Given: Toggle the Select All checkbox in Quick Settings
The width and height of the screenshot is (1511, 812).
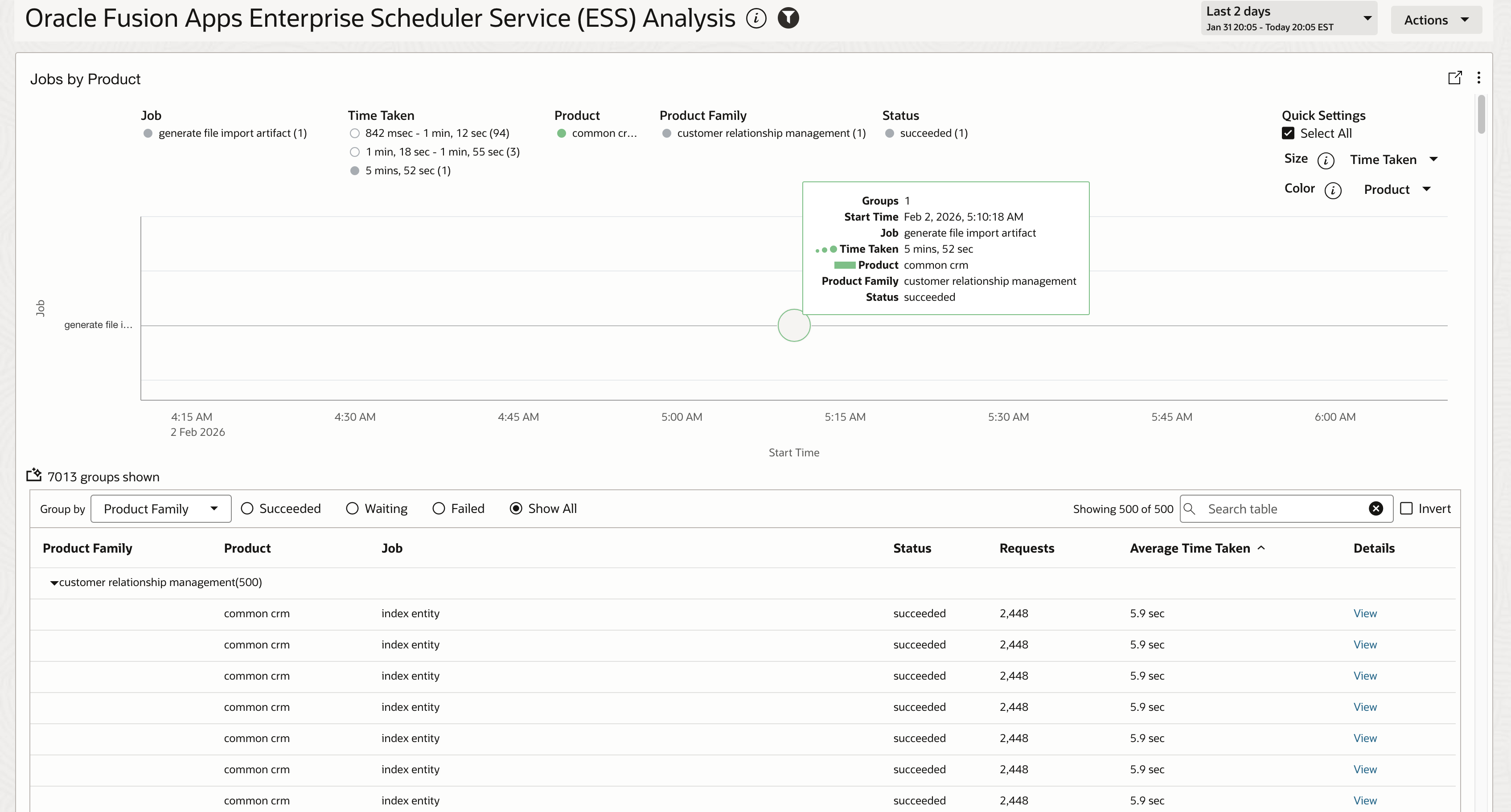Looking at the screenshot, I should point(1288,133).
